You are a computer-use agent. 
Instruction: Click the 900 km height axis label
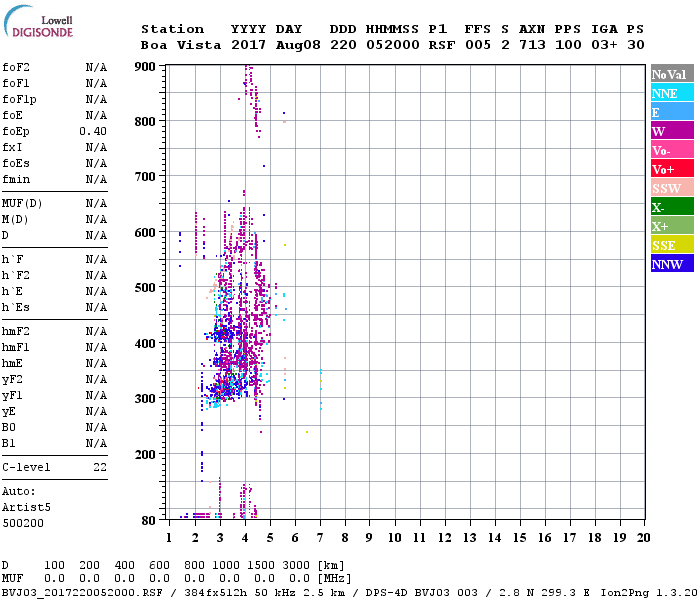(145, 67)
